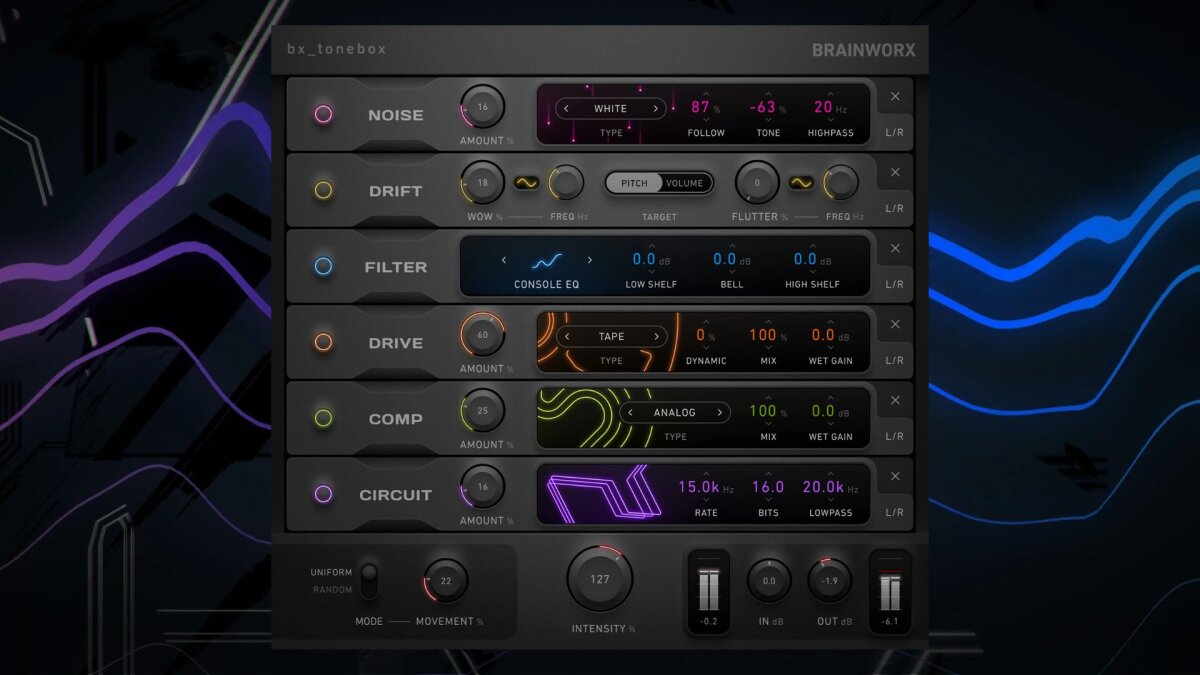
Task: Toggle the COMP module power button
Action: 323,418
